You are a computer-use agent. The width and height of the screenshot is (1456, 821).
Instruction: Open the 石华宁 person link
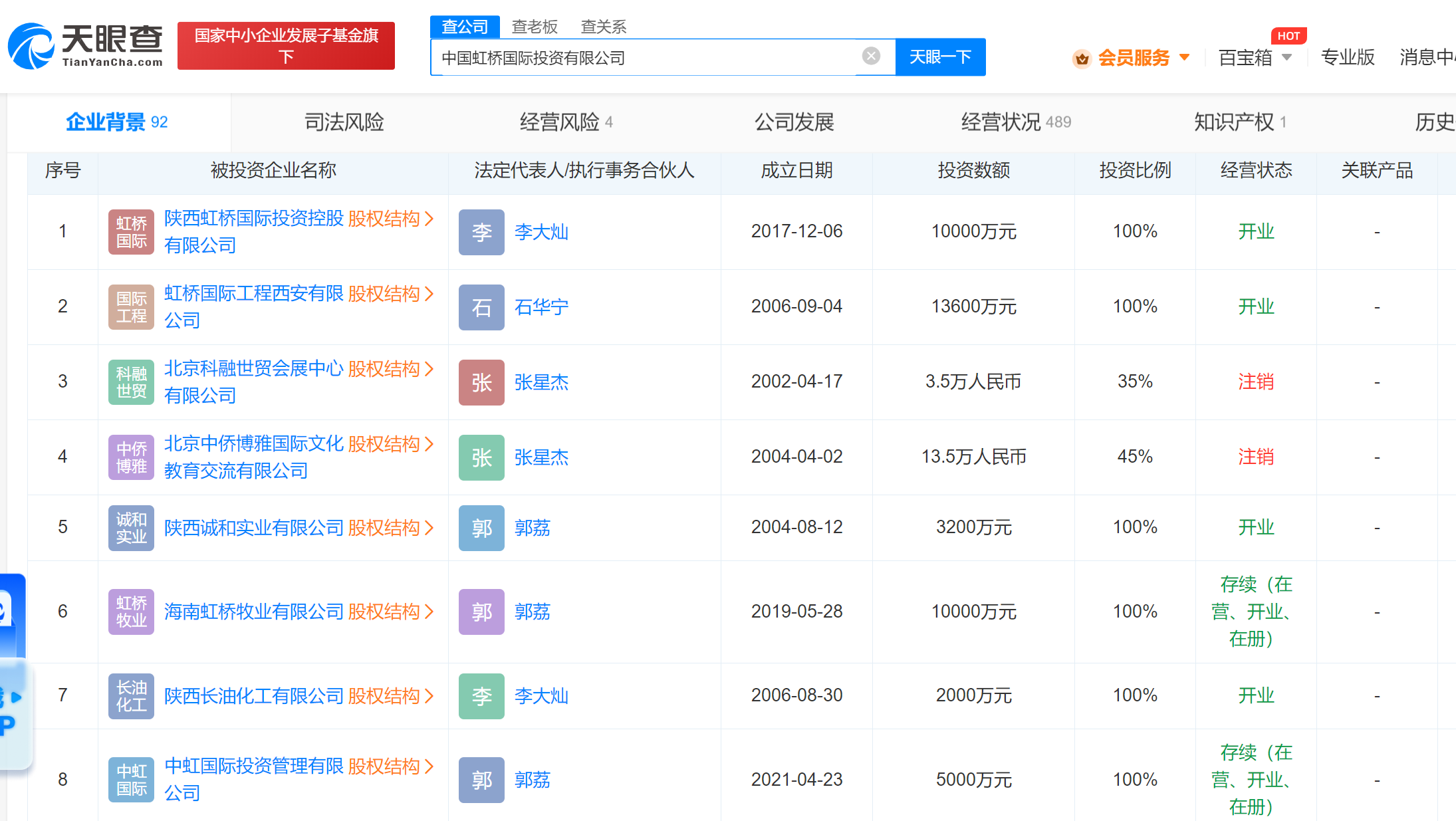click(x=542, y=307)
